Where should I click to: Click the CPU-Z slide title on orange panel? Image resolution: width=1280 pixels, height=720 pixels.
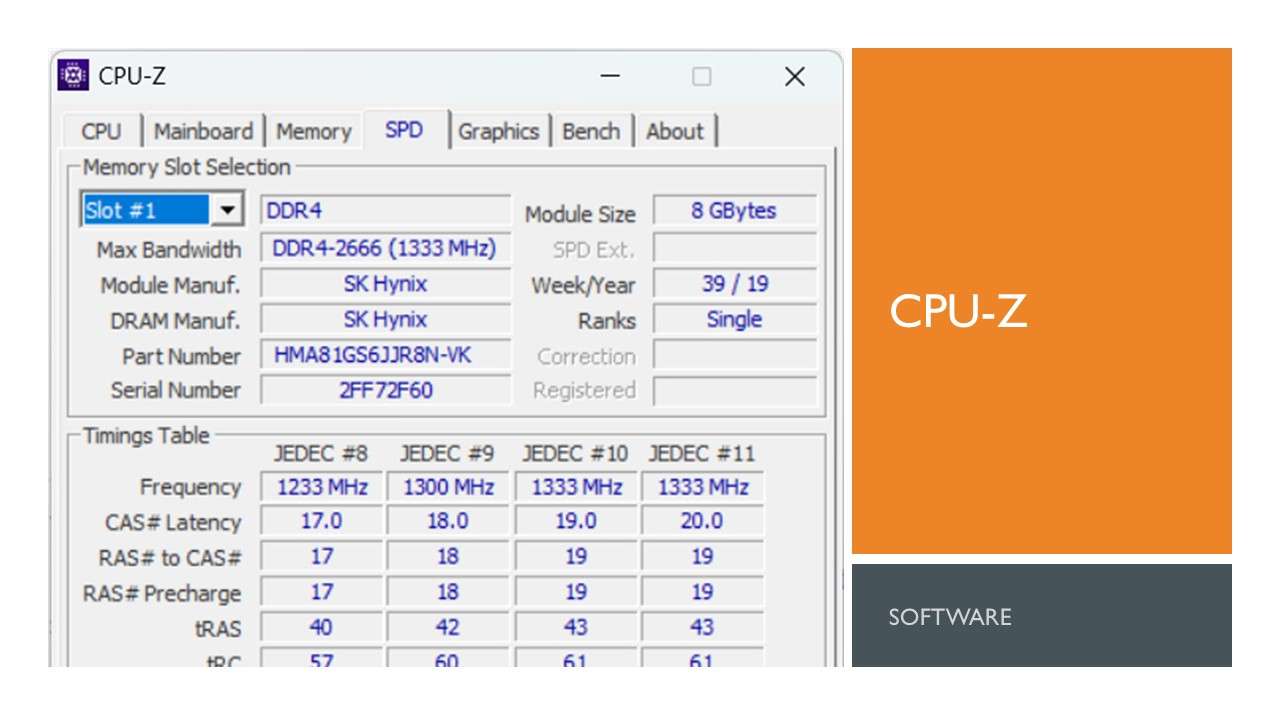tap(958, 311)
